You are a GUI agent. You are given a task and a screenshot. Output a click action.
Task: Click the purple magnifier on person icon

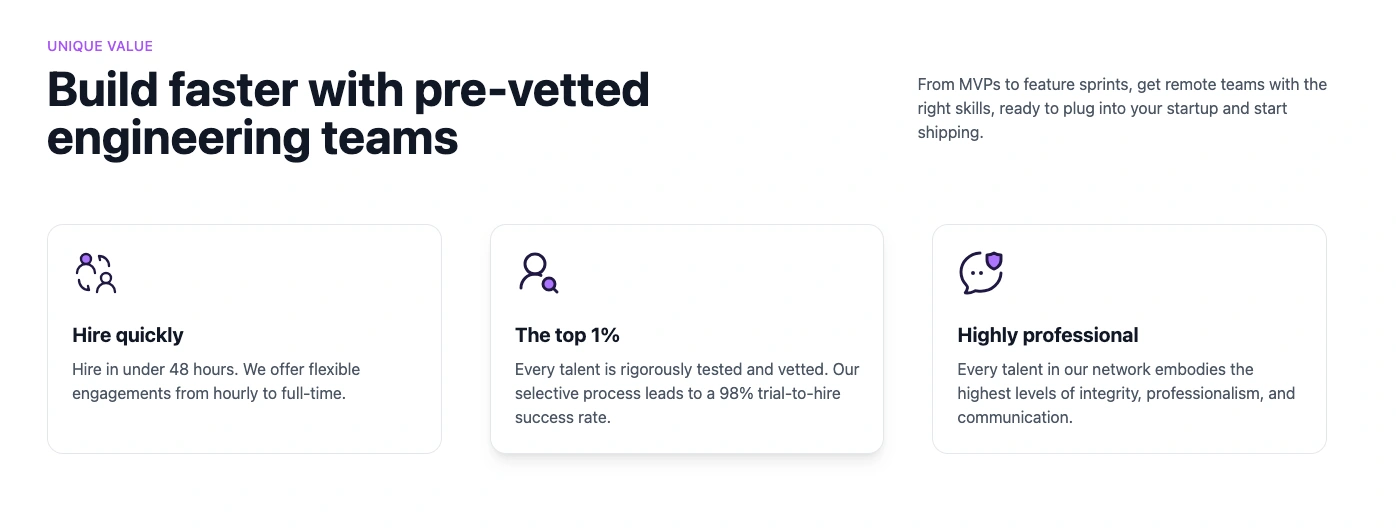pyautogui.click(x=550, y=285)
